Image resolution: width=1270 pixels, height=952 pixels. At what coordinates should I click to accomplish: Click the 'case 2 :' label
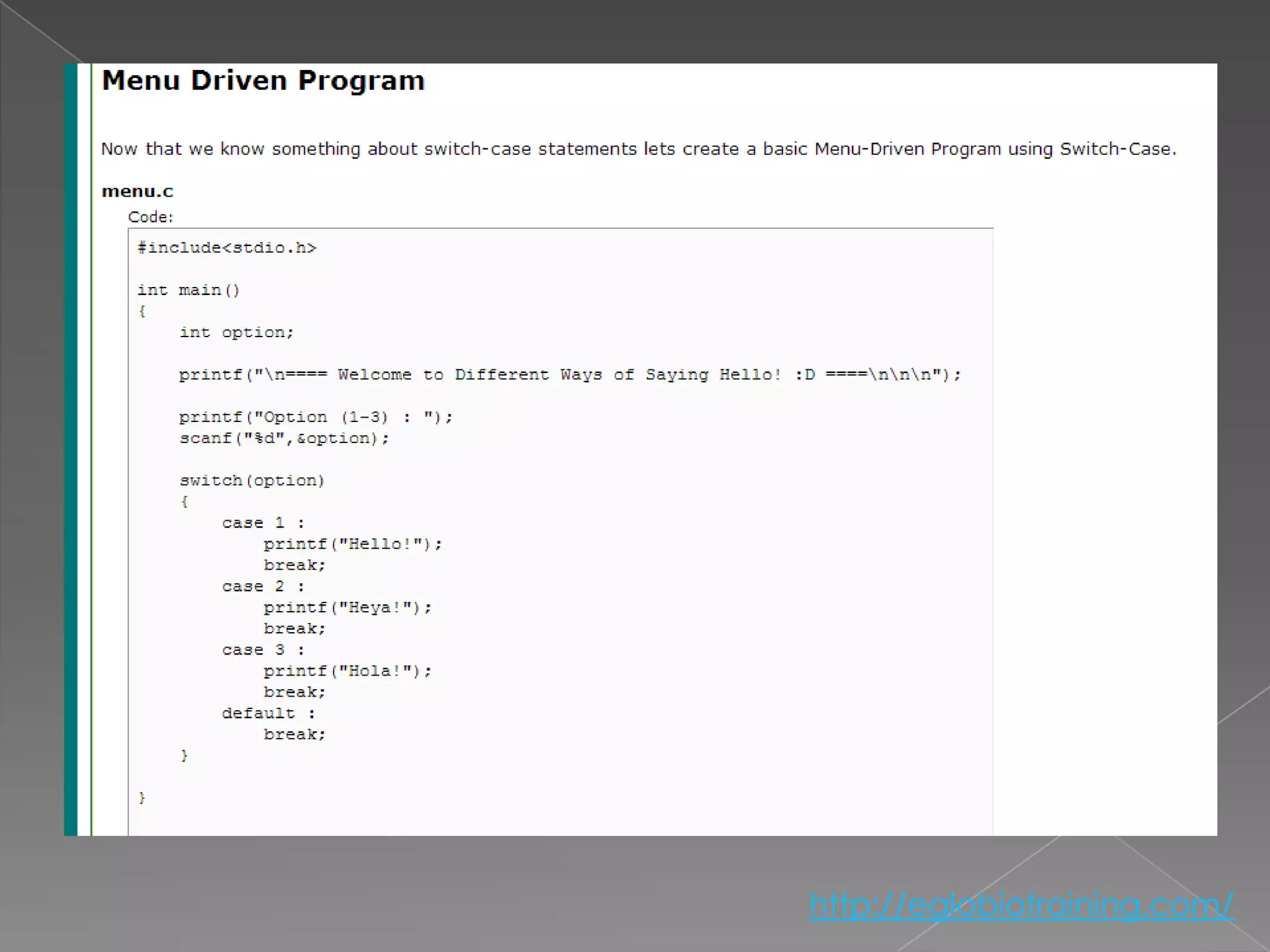(263, 586)
